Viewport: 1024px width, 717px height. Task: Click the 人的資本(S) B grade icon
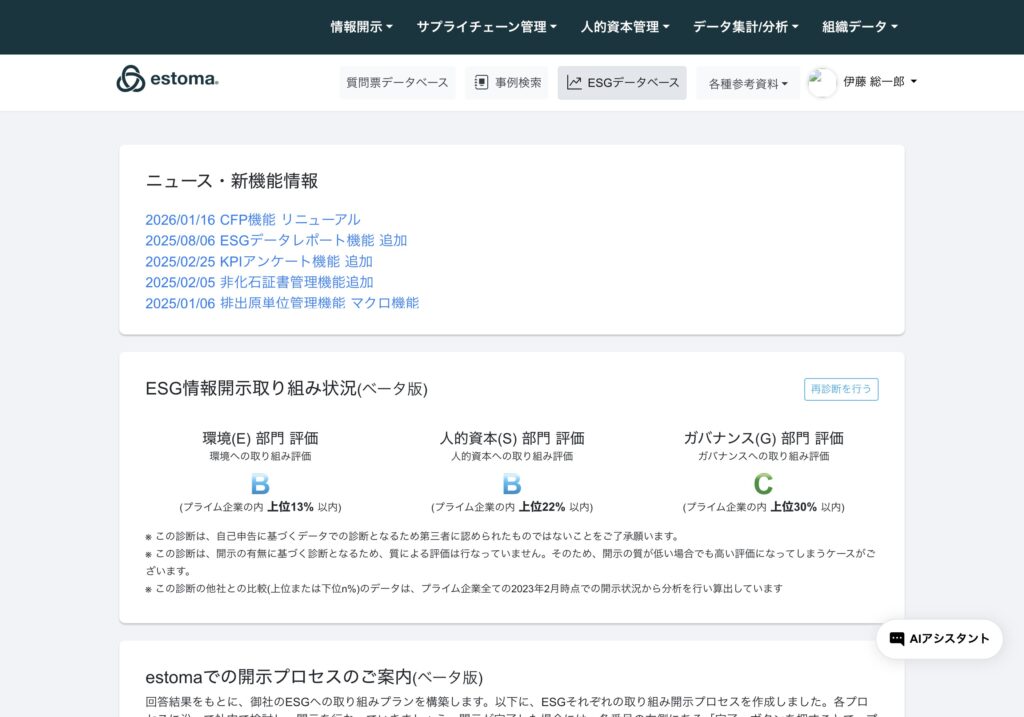512,485
